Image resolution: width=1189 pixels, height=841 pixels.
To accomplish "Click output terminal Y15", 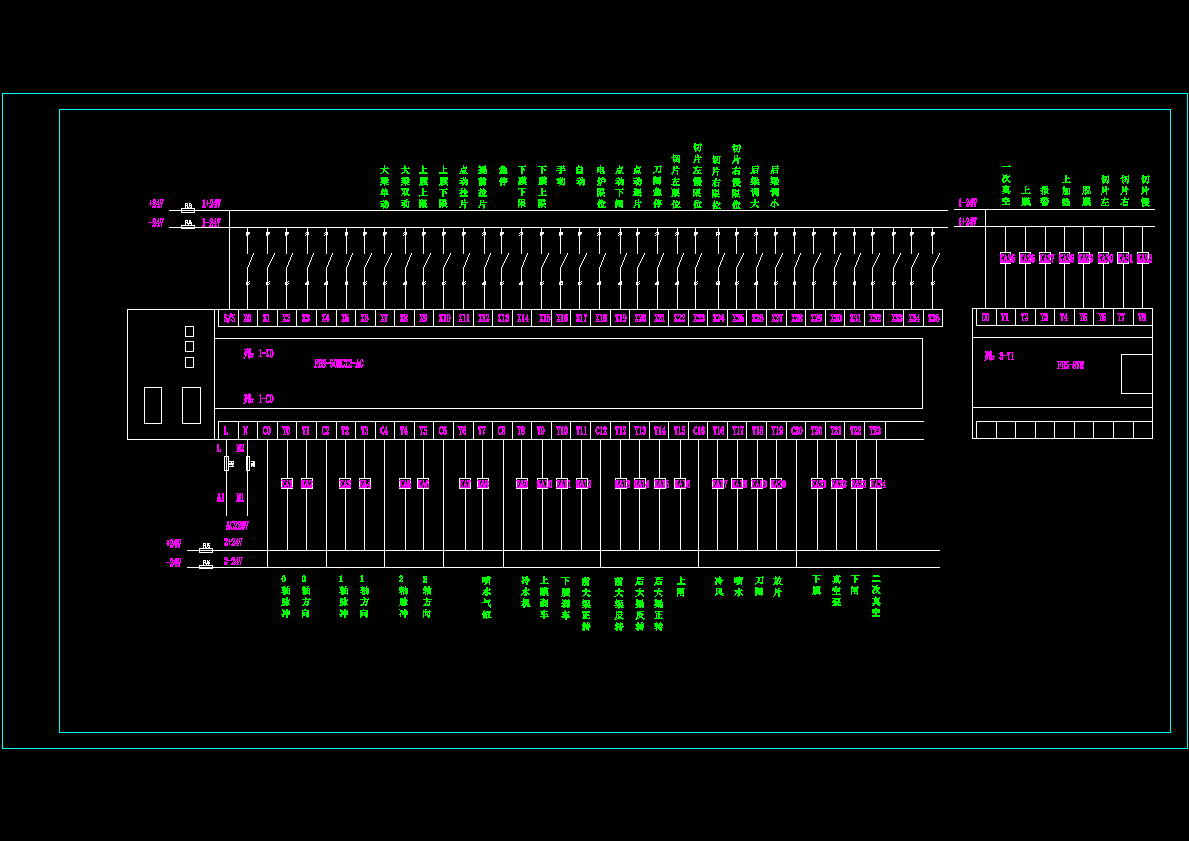I will pos(679,431).
